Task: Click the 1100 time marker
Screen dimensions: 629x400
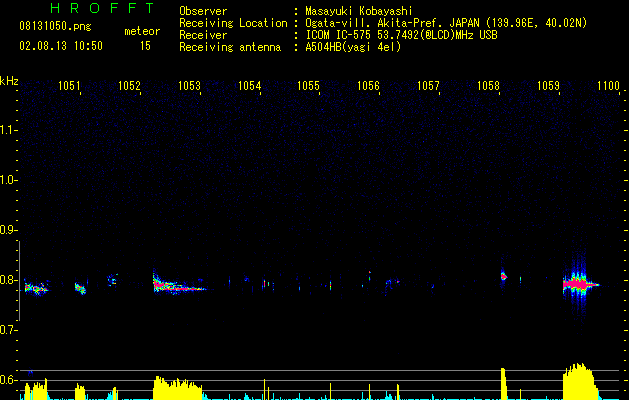Action: pos(608,86)
